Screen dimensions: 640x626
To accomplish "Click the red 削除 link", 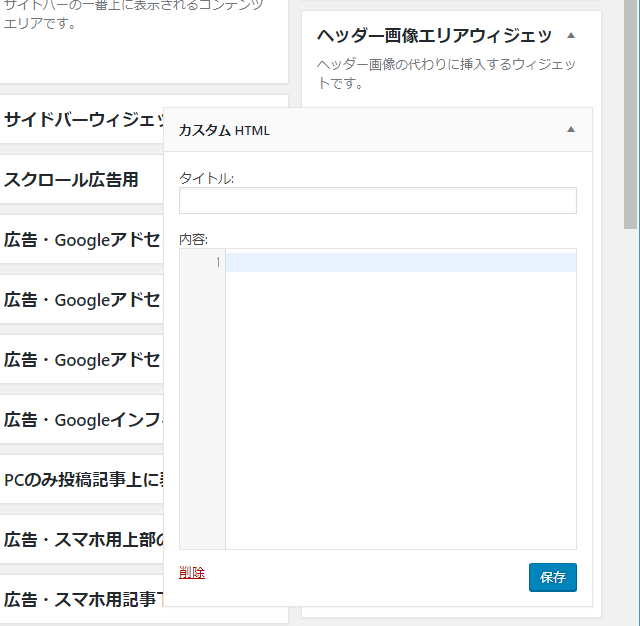I will coord(192,573).
